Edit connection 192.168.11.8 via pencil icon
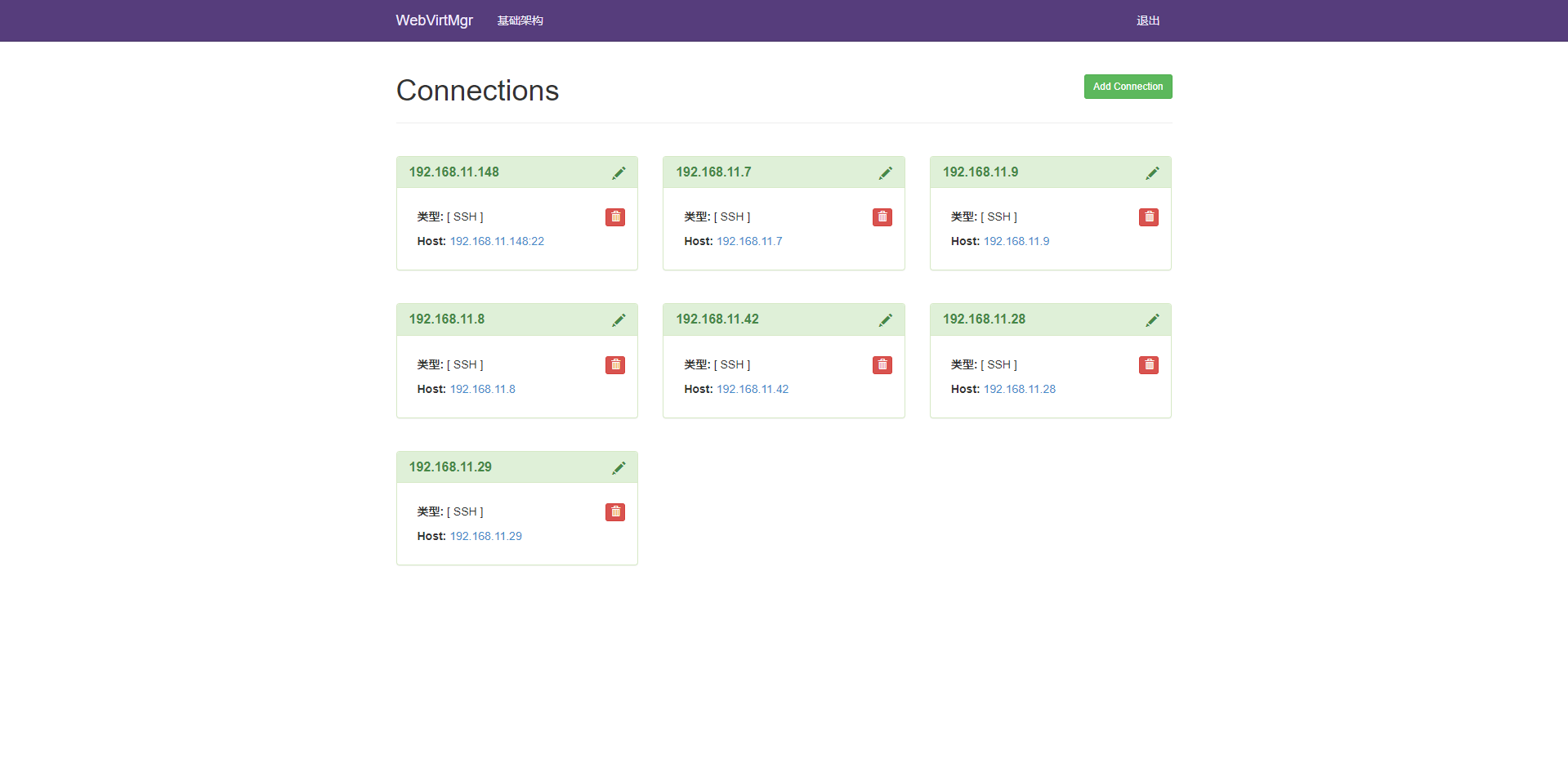The height and width of the screenshot is (759, 1568). point(619,320)
